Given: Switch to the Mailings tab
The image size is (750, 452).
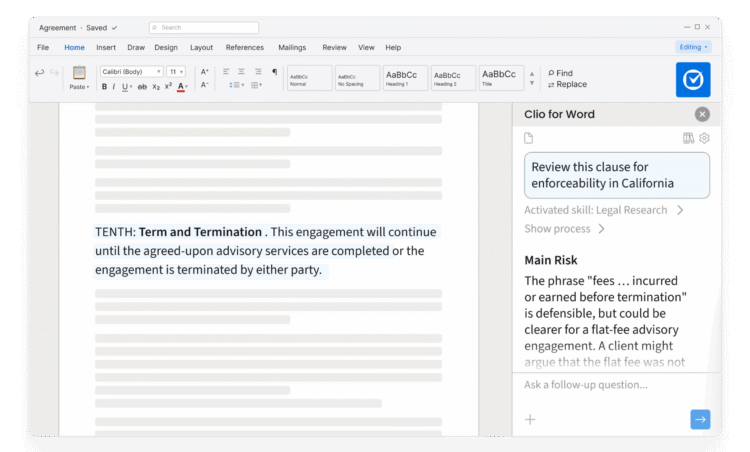Looking at the screenshot, I should (292, 47).
